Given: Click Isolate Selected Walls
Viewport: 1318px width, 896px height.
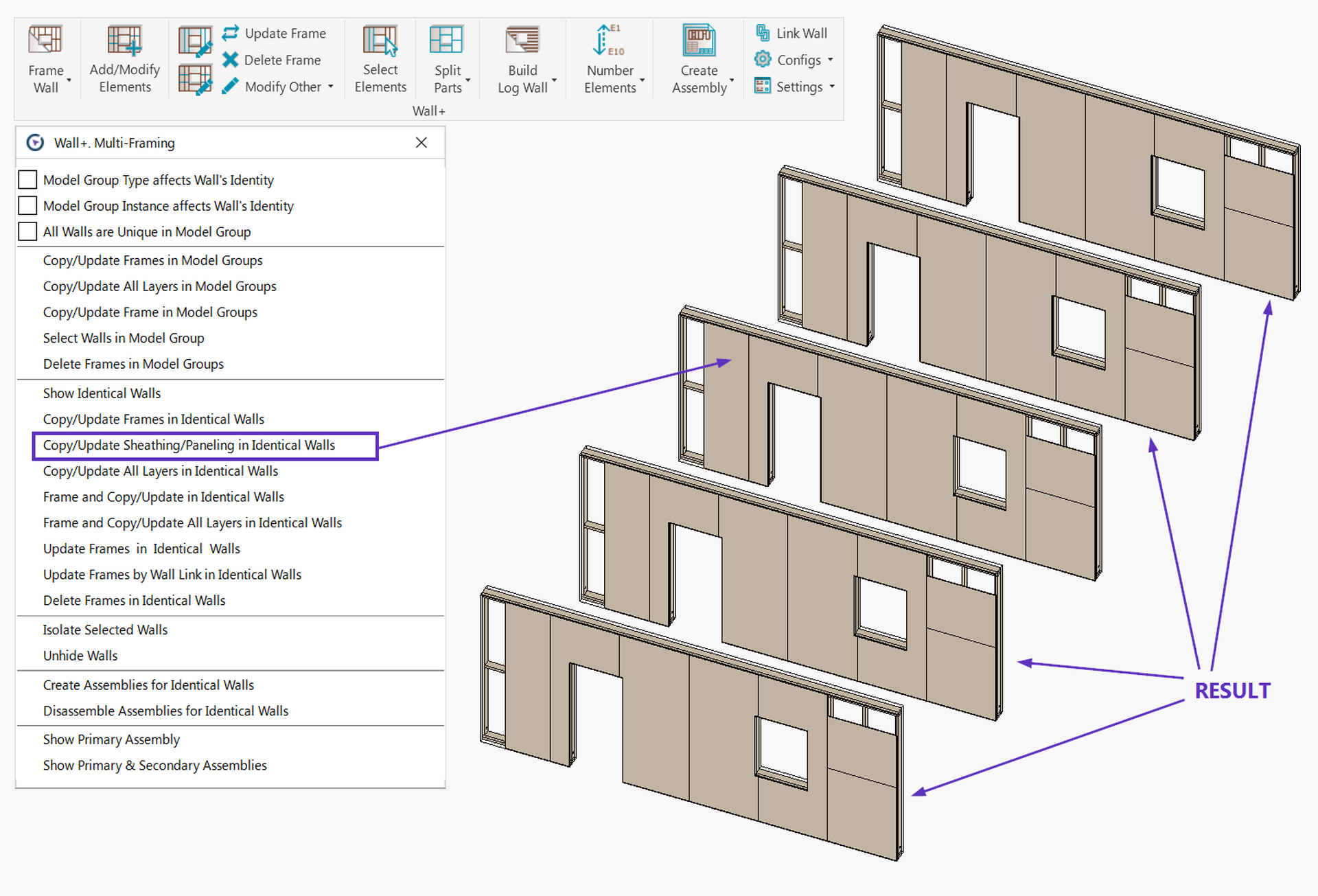Looking at the screenshot, I should [x=105, y=629].
